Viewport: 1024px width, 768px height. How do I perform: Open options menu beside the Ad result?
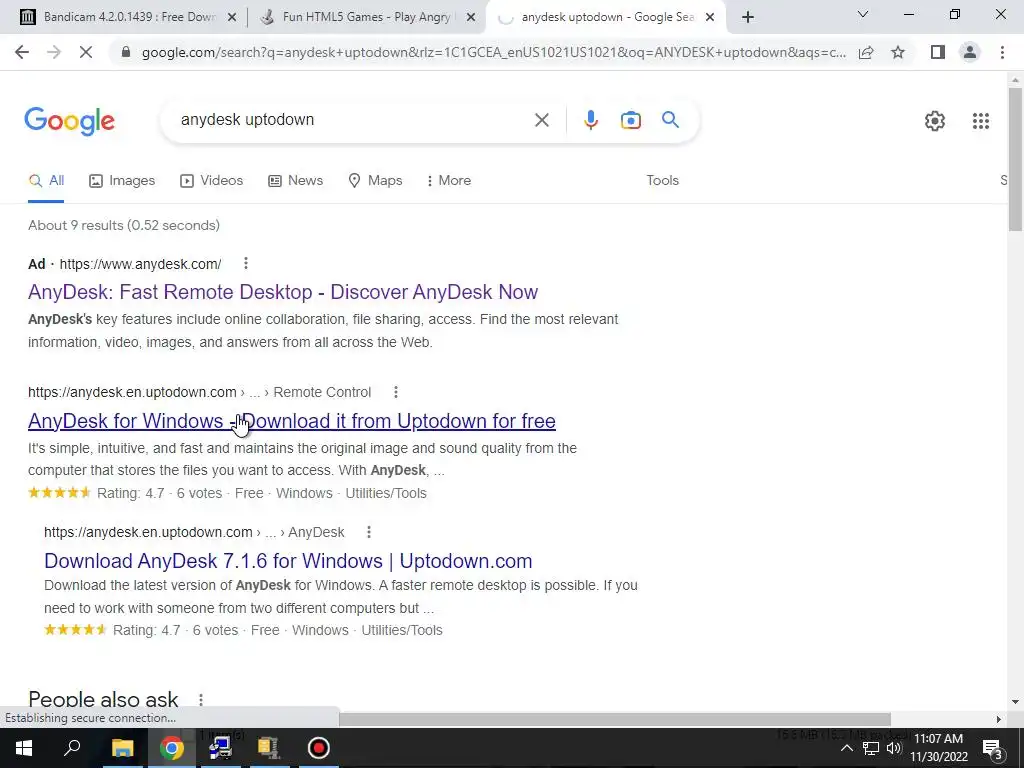tap(246, 263)
